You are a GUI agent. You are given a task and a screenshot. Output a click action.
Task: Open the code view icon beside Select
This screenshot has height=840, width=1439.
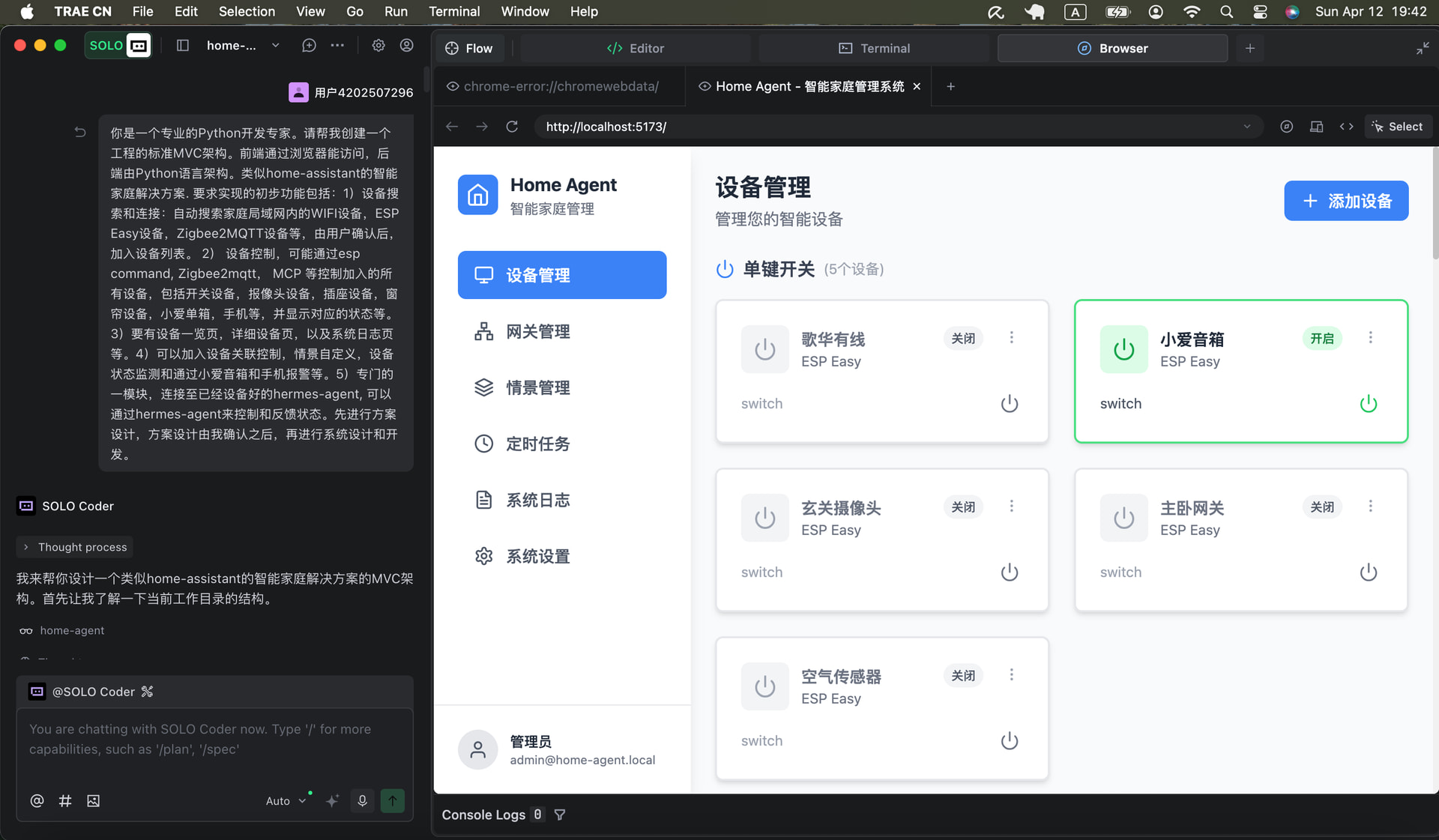point(1346,127)
